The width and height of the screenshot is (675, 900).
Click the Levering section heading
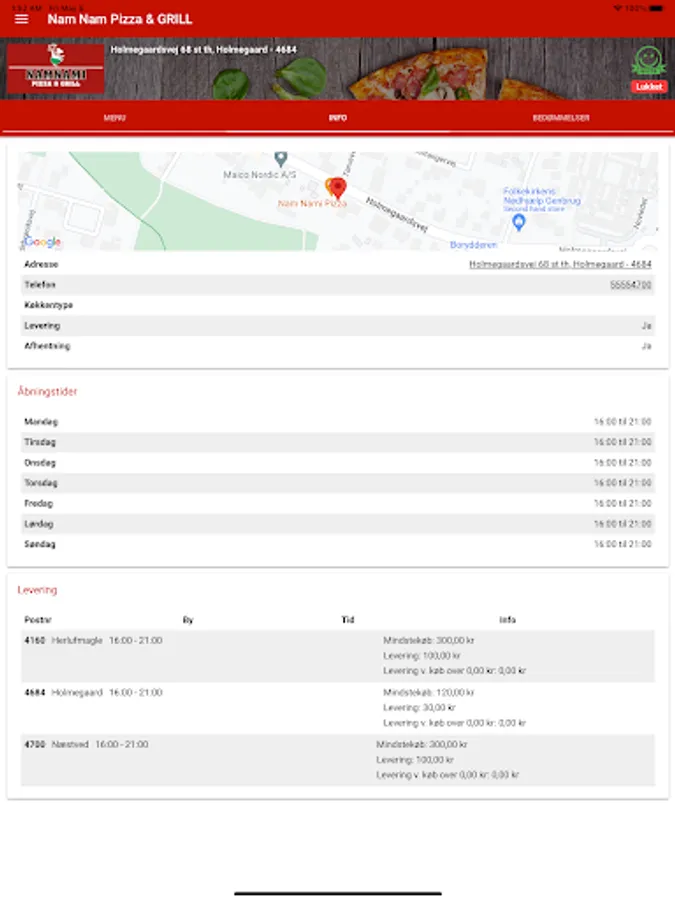37,590
